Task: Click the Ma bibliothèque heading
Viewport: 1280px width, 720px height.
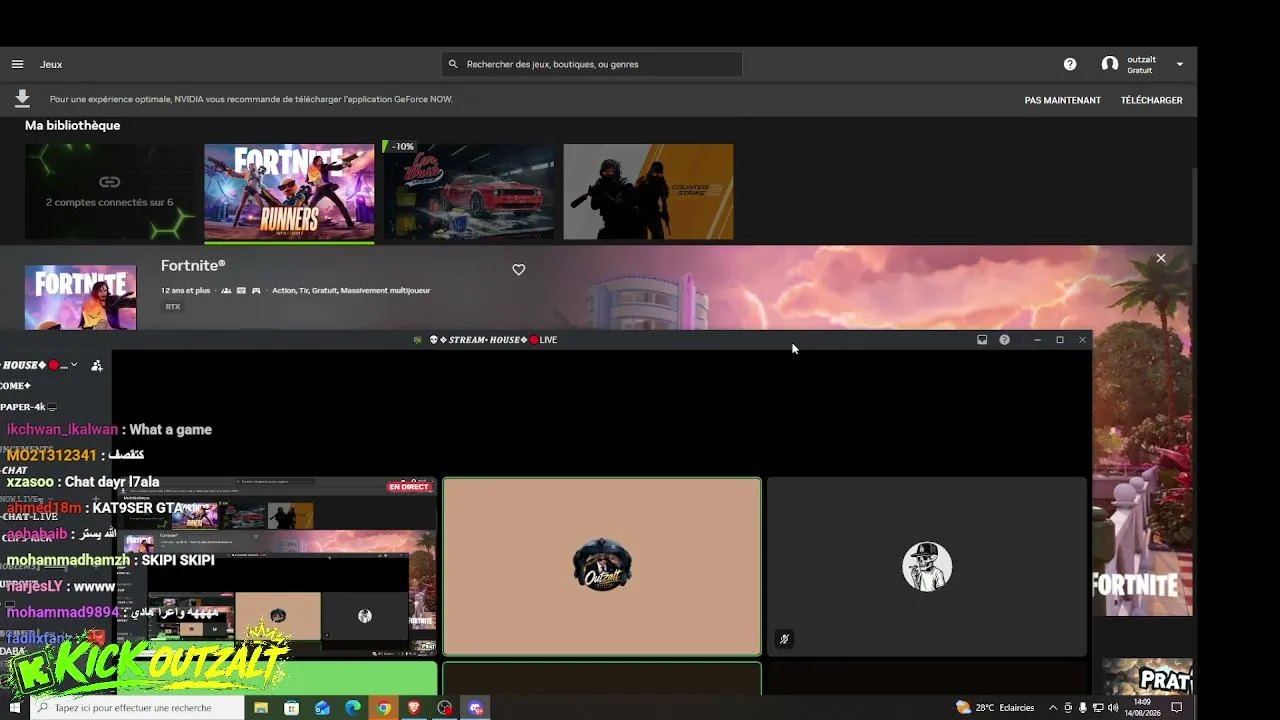Action: 72,125
